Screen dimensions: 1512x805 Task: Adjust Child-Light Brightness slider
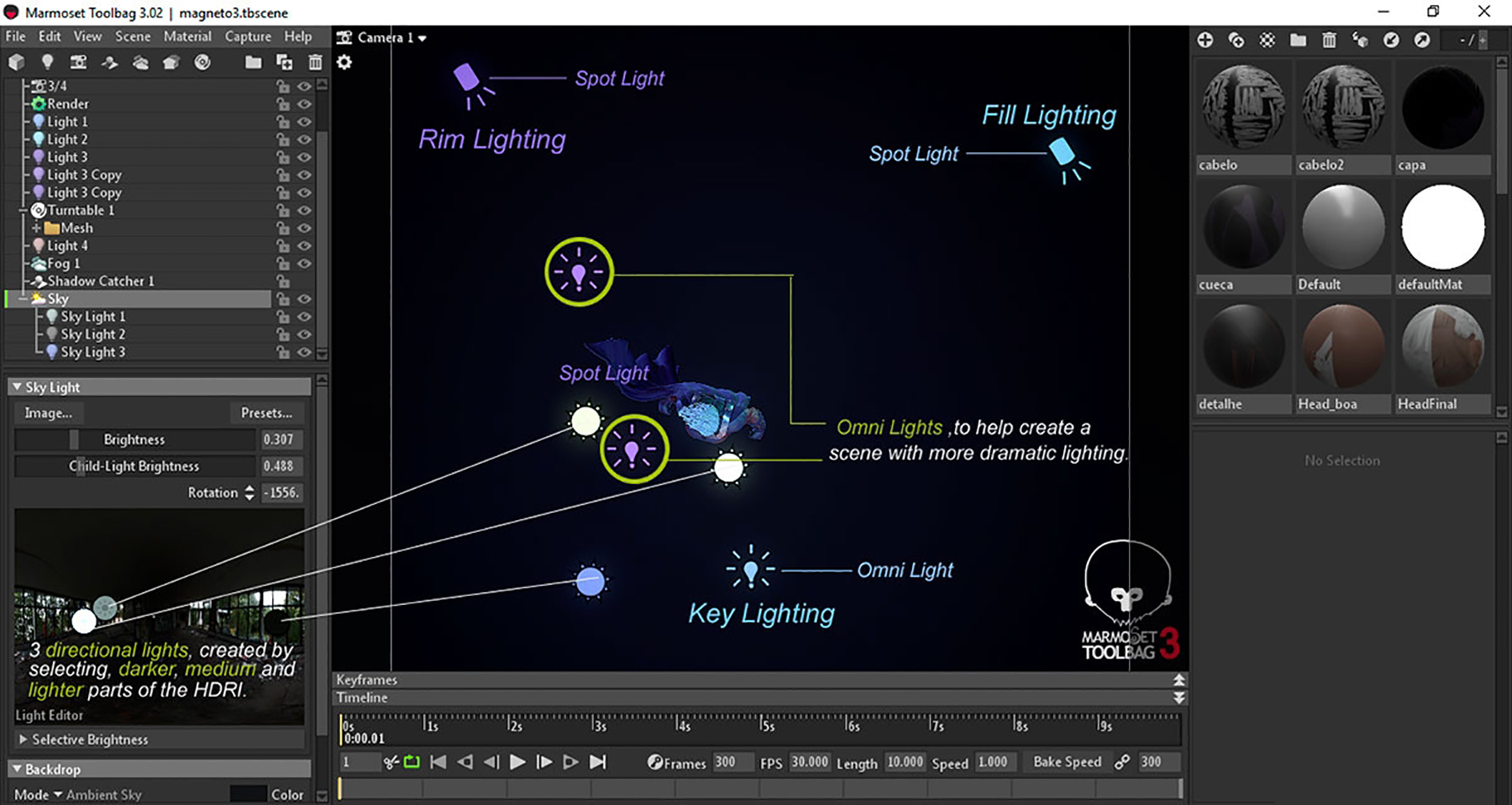click(x=134, y=466)
